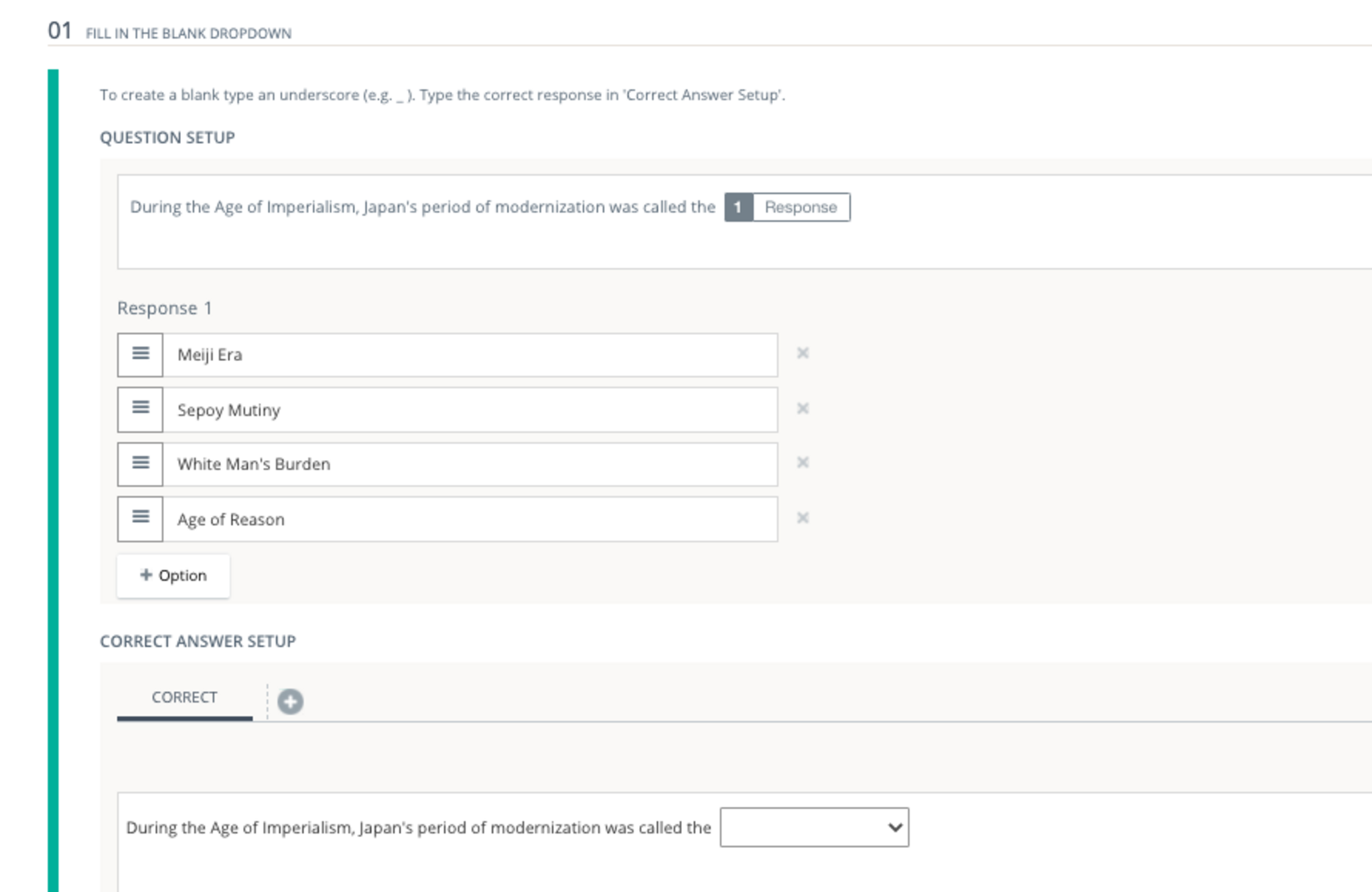
Task: Delete the Age of Reason option
Action: click(x=803, y=518)
